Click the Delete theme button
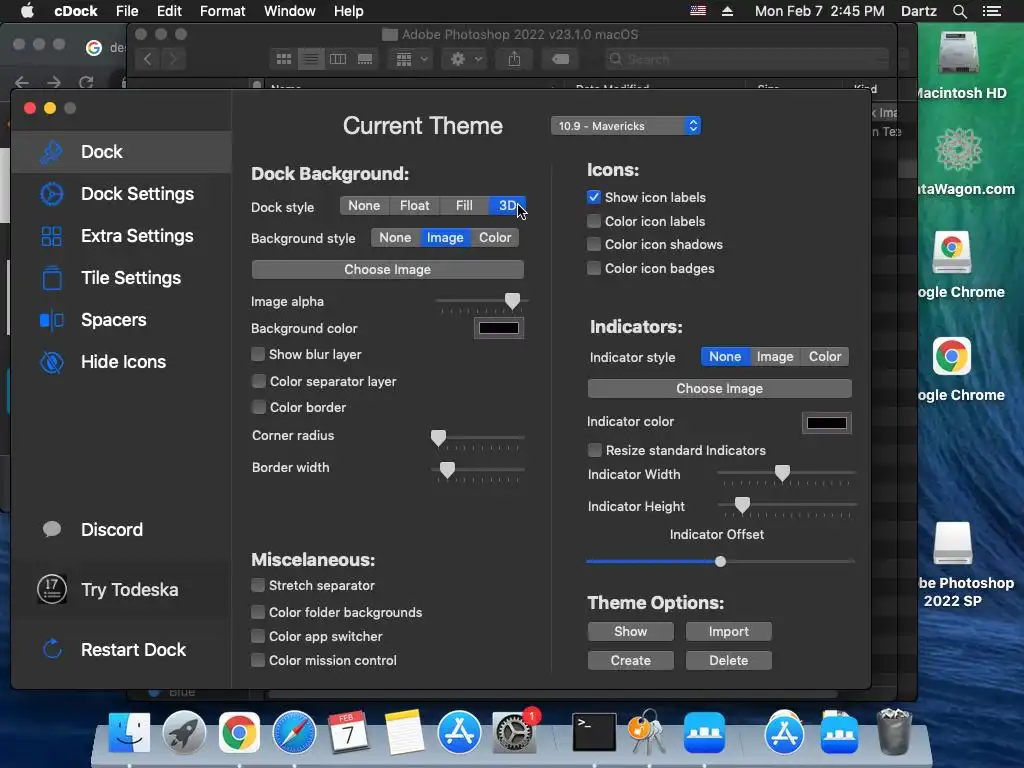 click(729, 660)
